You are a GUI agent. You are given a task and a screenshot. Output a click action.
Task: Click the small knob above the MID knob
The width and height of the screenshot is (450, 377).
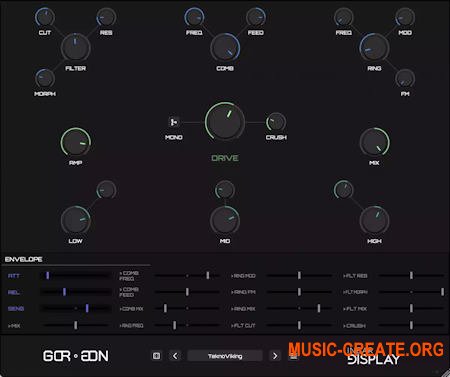click(225, 190)
